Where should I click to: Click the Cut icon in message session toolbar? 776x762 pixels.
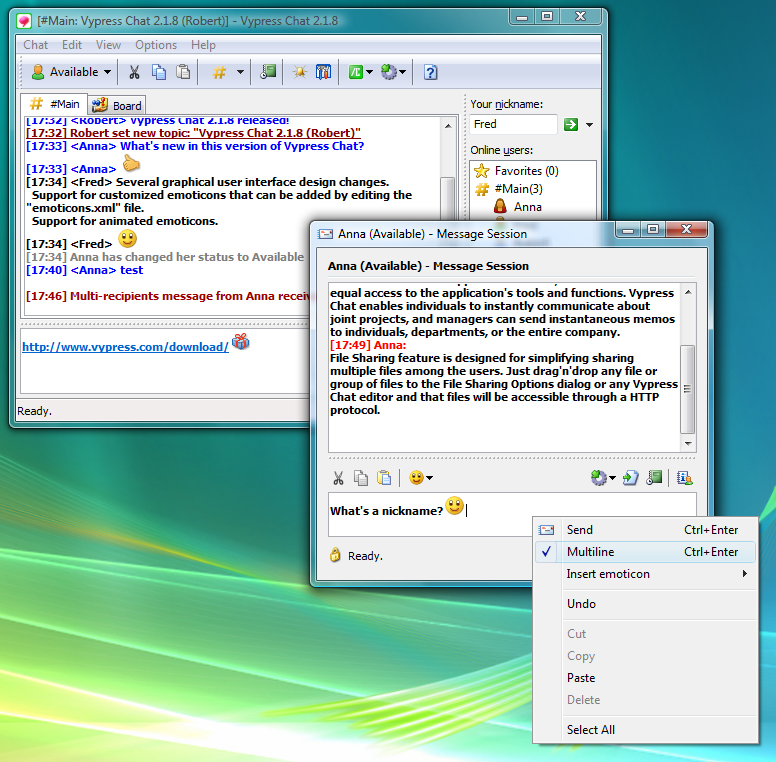pyautogui.click(x=339, y=478)
